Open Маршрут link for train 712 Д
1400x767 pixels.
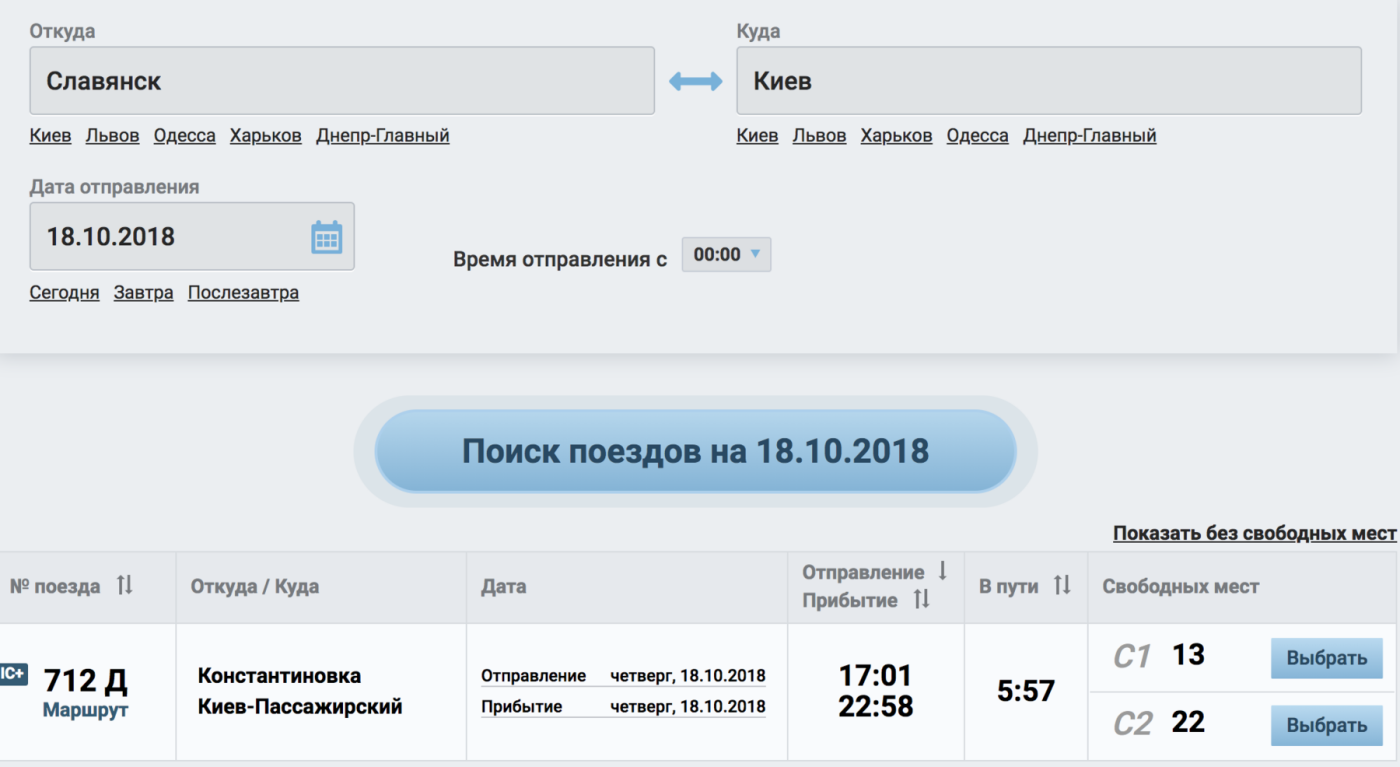pos(85,710)
